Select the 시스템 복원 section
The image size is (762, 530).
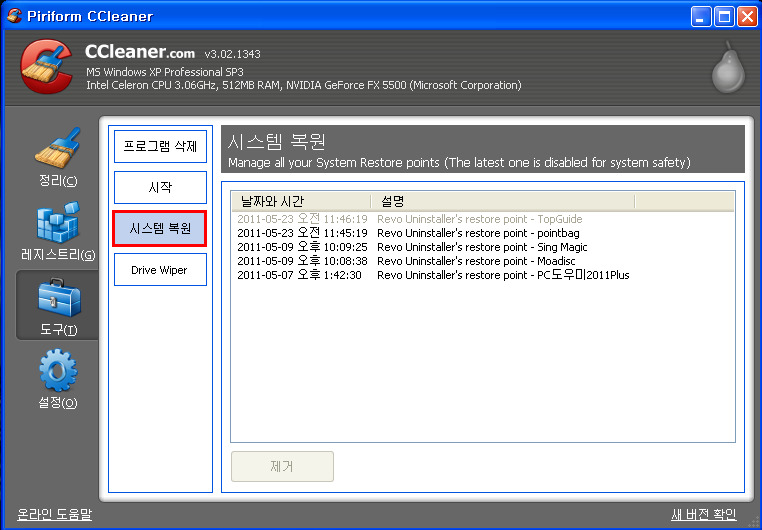tap(160, 228)
